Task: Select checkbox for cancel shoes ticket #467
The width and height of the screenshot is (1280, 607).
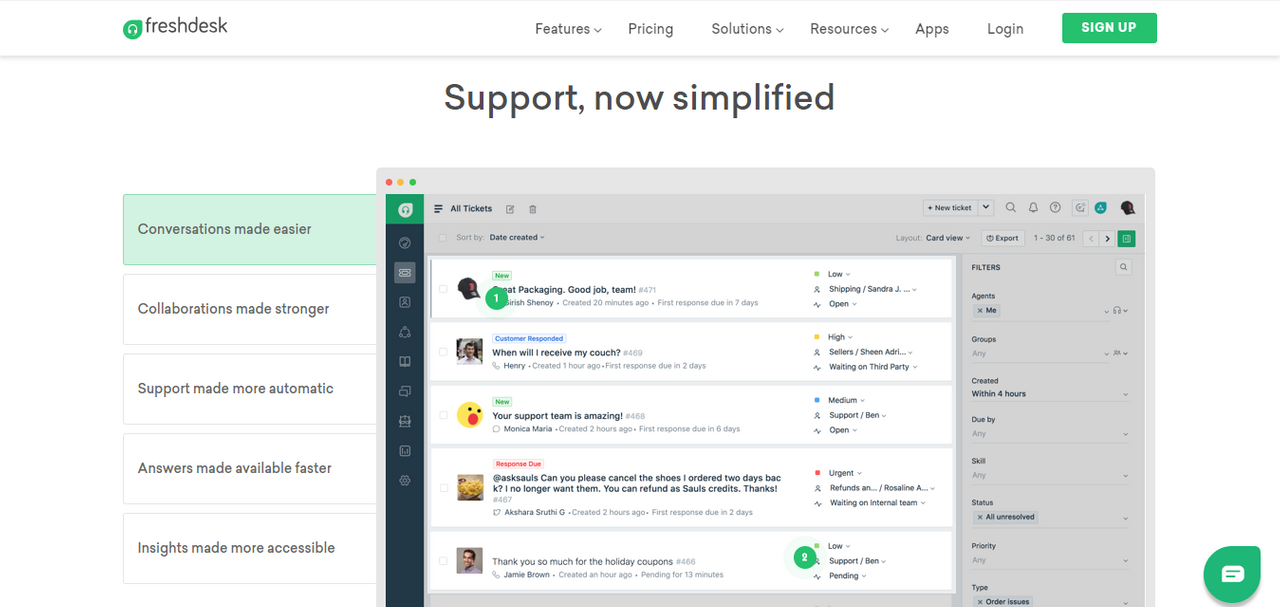Action: (x=443, y=488)
